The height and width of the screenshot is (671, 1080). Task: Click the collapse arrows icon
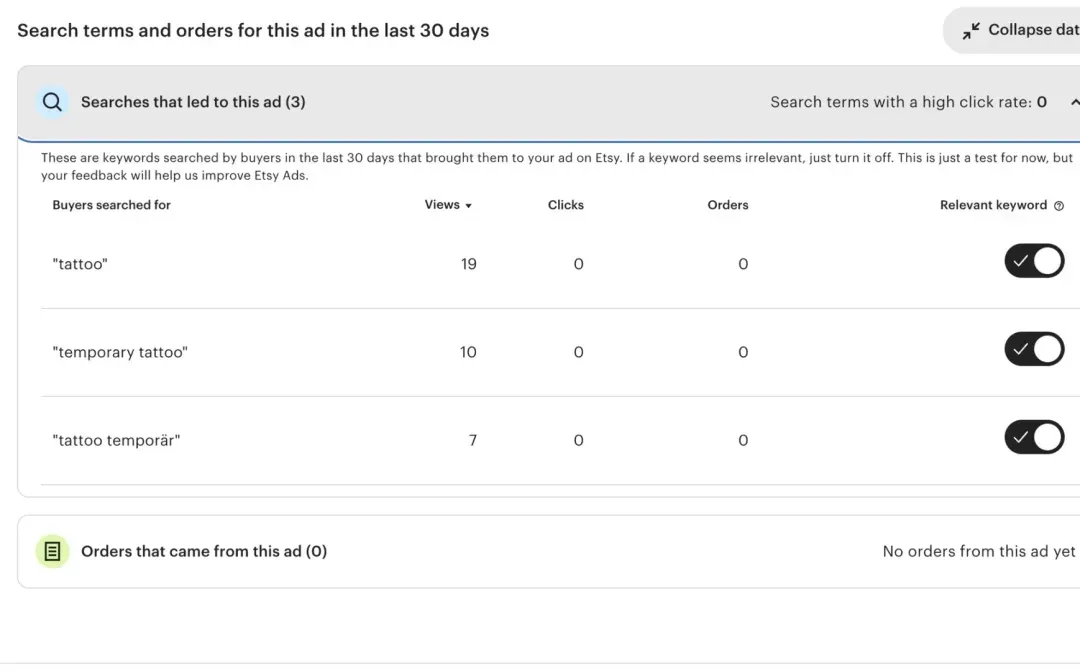point(971,31)
